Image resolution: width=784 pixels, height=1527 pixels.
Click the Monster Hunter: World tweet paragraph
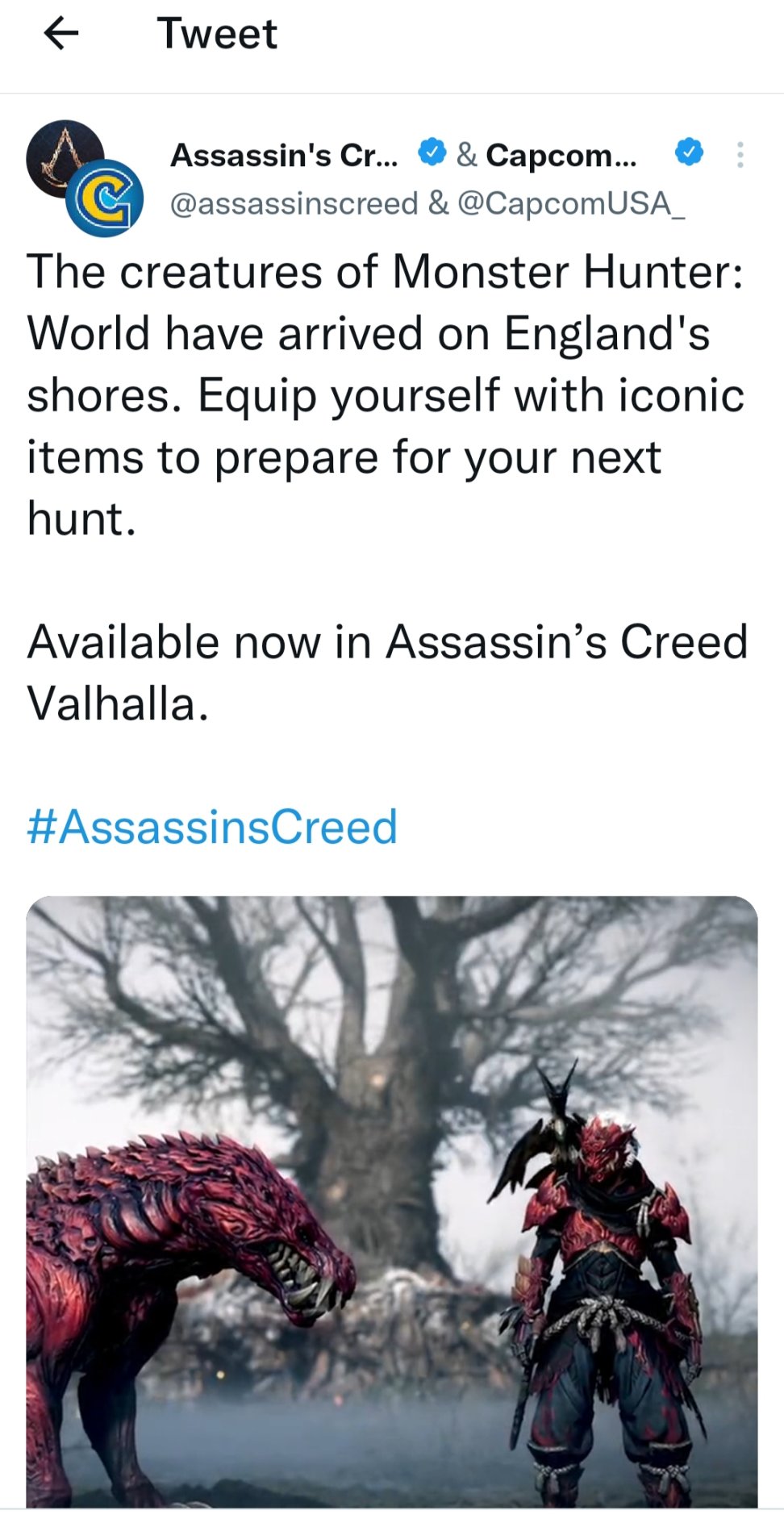(x=386, y=363)
